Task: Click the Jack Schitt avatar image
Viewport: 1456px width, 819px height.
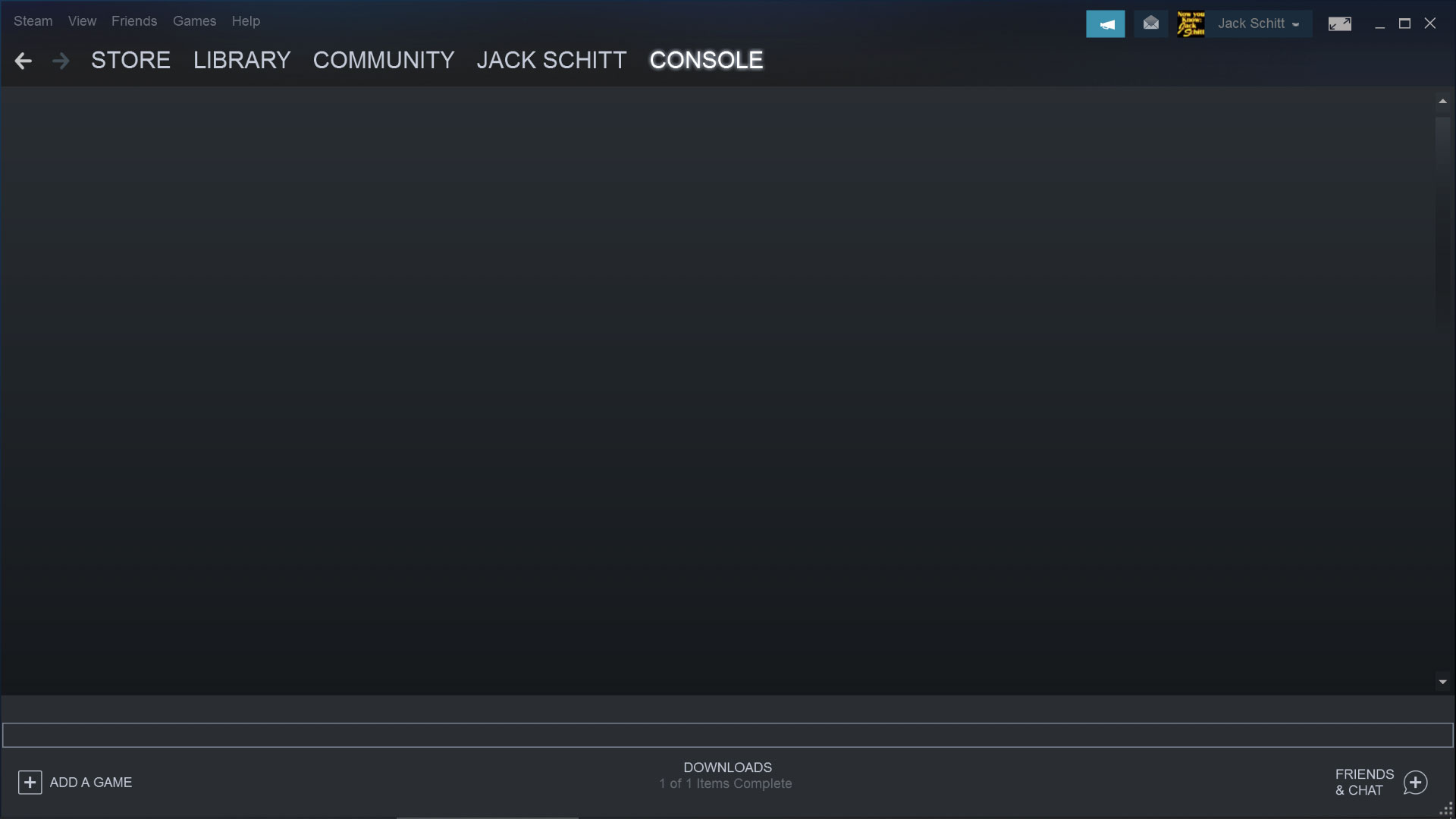Action: [x=1191, y=24]
